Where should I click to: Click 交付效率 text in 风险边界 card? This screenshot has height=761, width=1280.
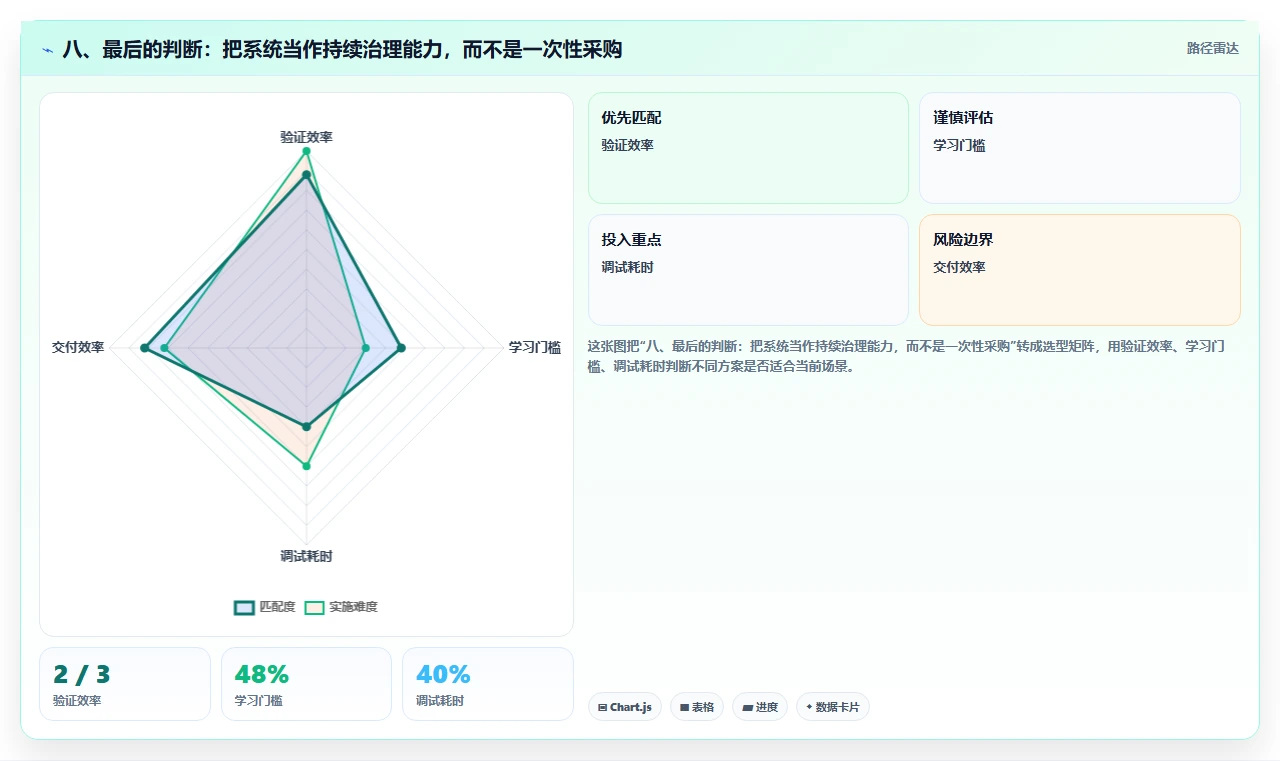[959, 267]
